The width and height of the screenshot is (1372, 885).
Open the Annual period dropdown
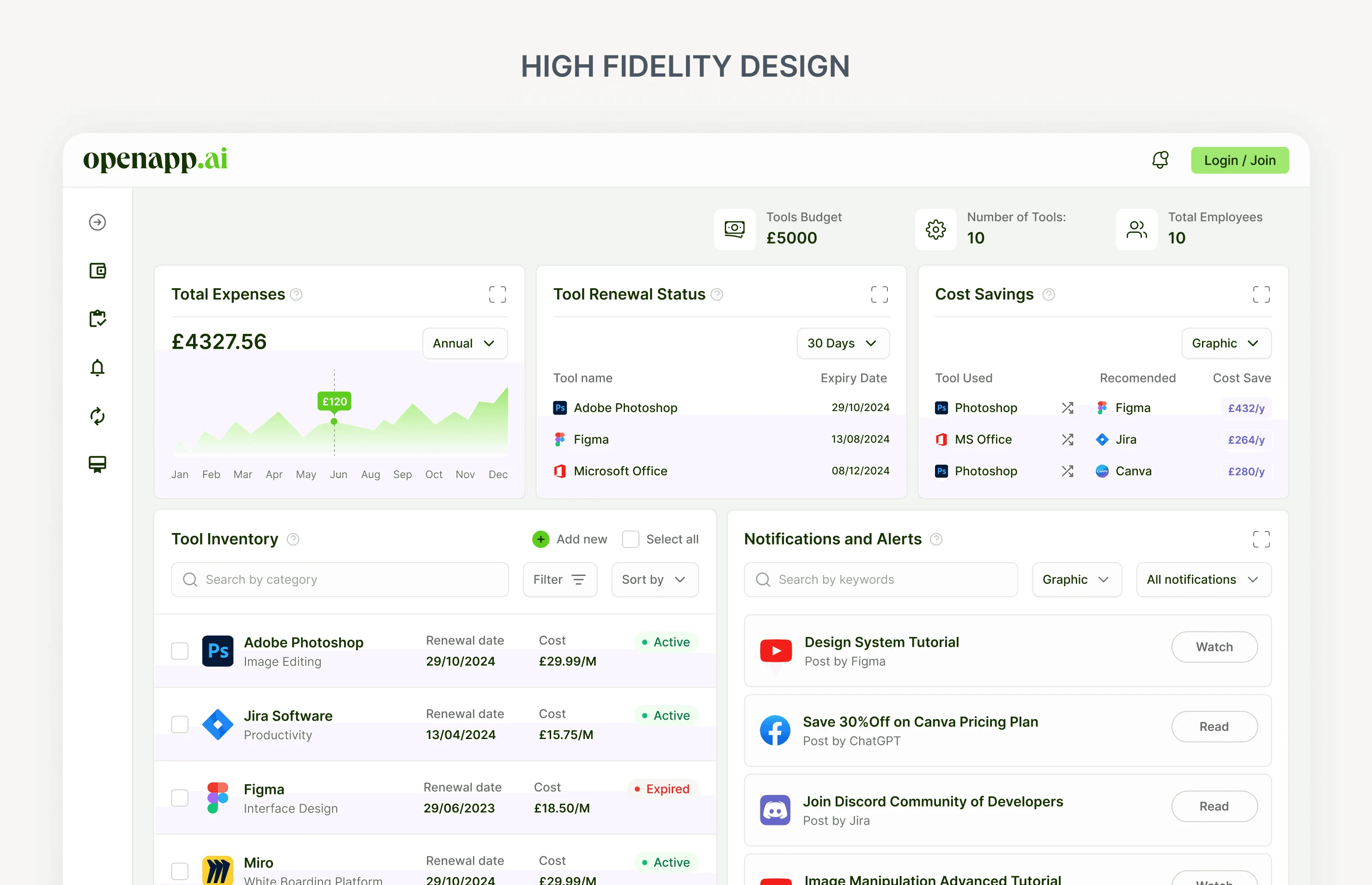pyautogui.click(x=464, y=343)
